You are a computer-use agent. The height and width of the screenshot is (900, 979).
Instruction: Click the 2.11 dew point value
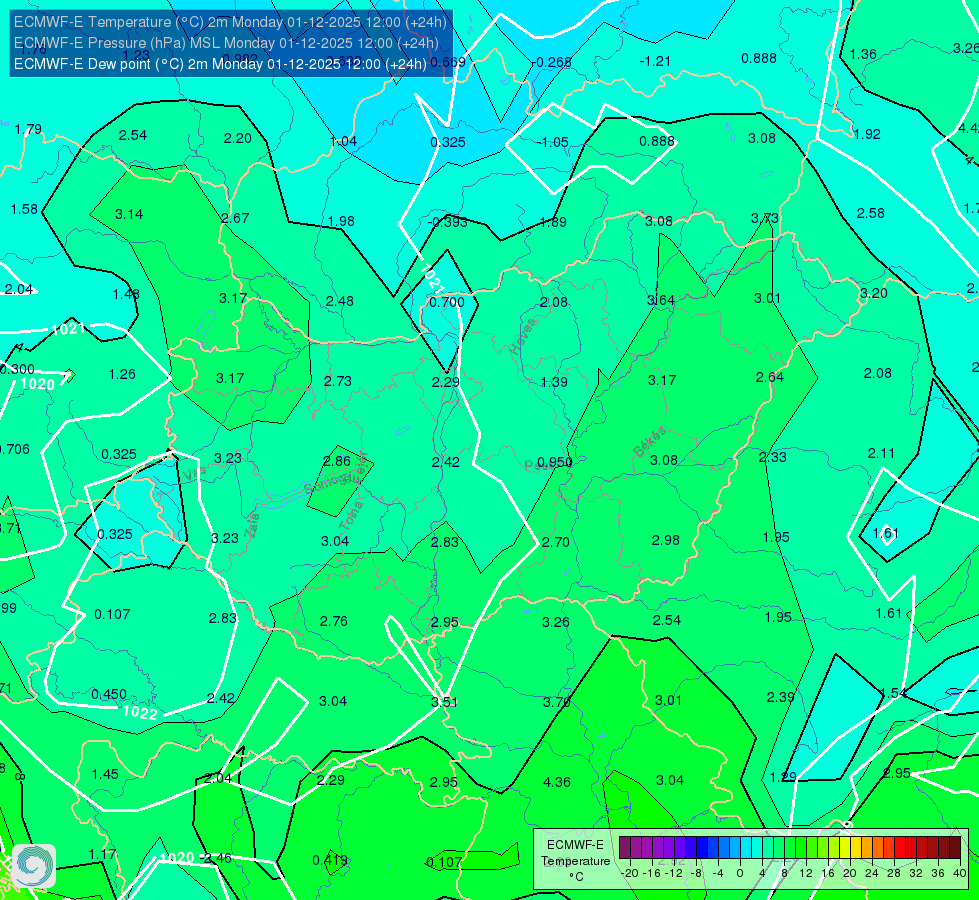(881, 453)
